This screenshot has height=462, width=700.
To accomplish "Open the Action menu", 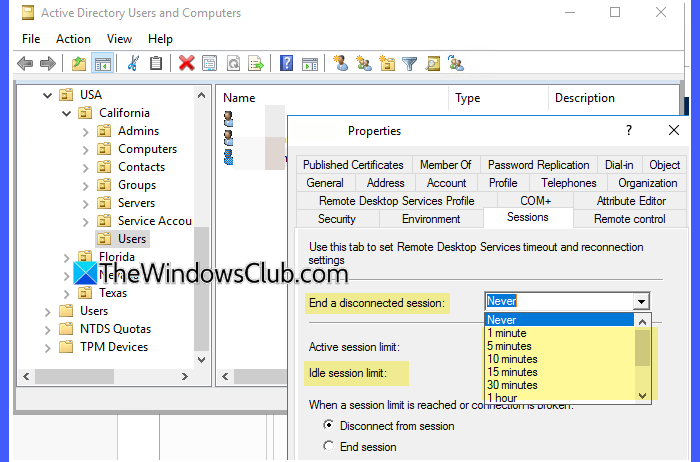I will (x=73, y=39).
